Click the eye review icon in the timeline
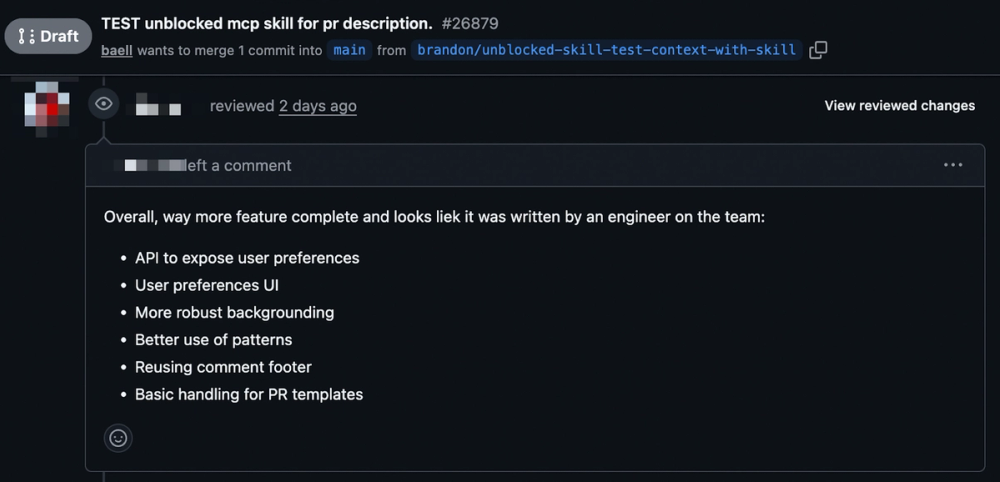 (104, 104)
